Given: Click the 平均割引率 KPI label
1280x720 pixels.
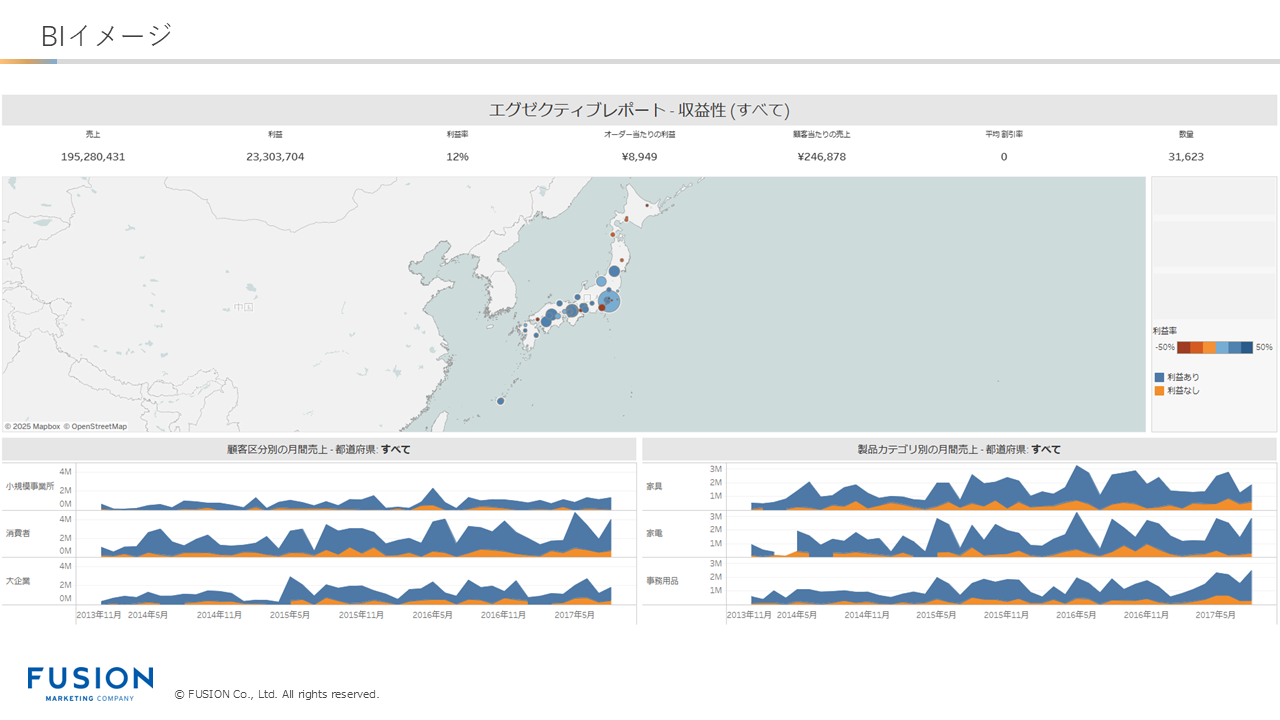Looking at the screenshot, I should (x=1004, y=134).
